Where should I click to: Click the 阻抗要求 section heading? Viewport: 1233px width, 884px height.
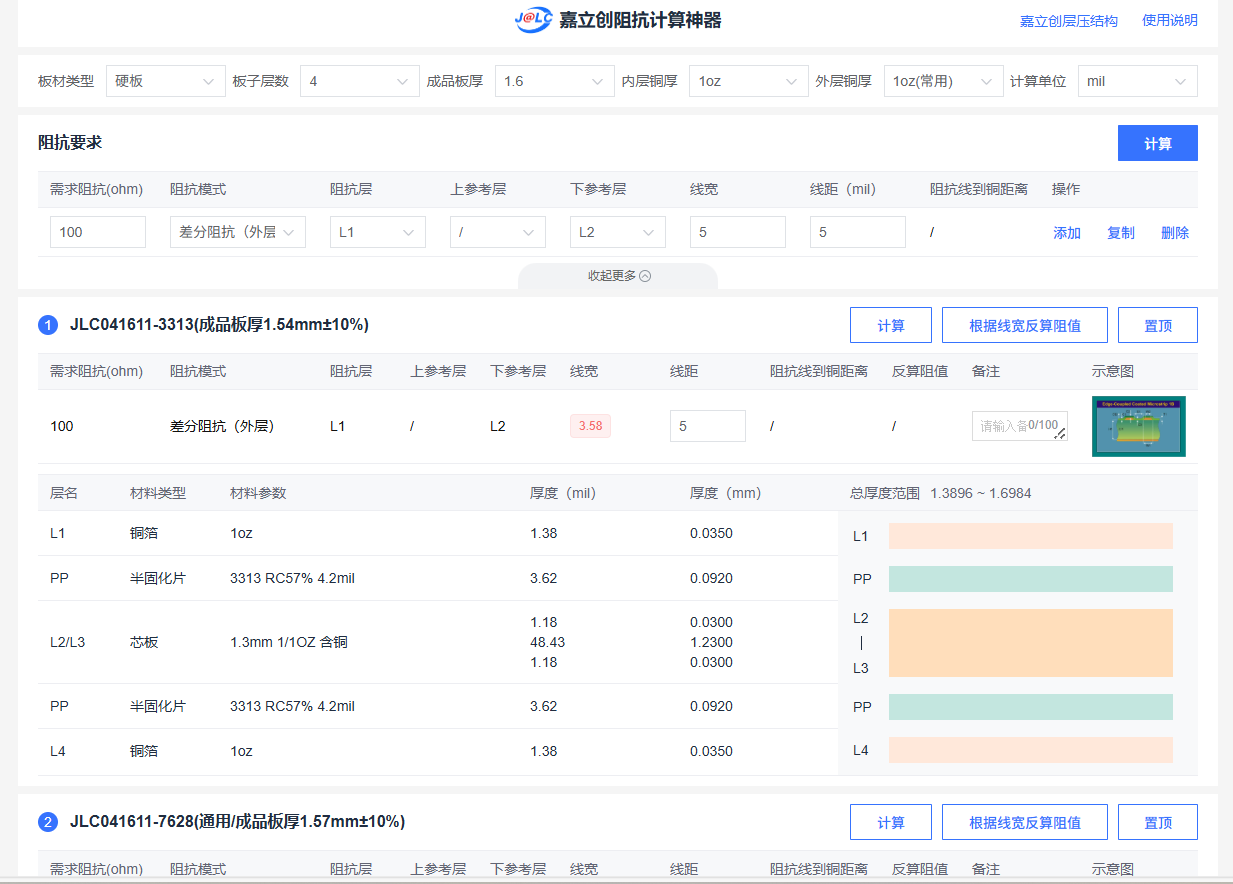70,143
